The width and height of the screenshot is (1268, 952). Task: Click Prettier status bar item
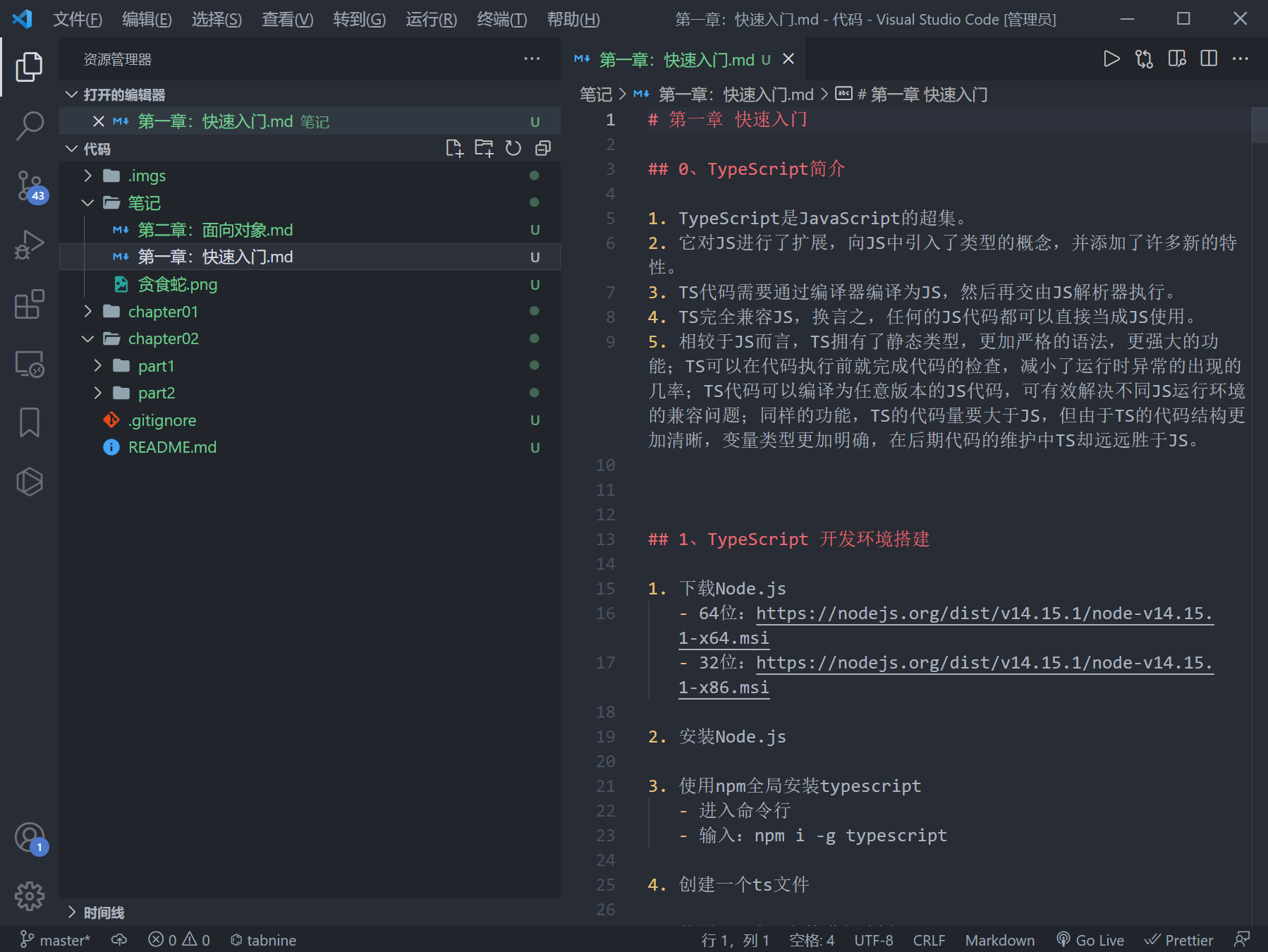(1179, 939)
